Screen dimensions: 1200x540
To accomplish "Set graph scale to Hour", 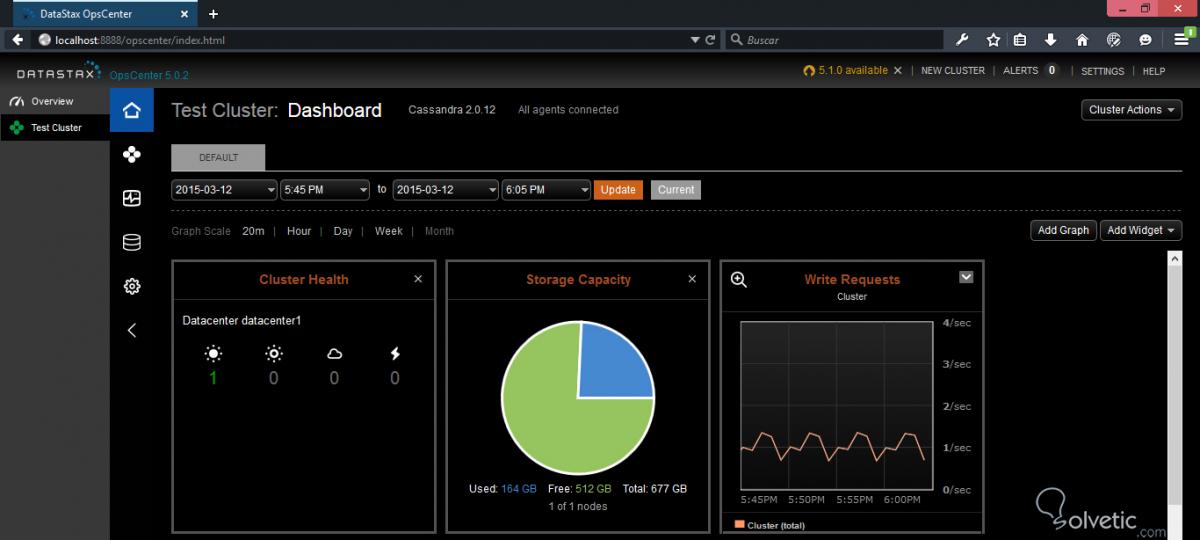I will tap(299, 231).
